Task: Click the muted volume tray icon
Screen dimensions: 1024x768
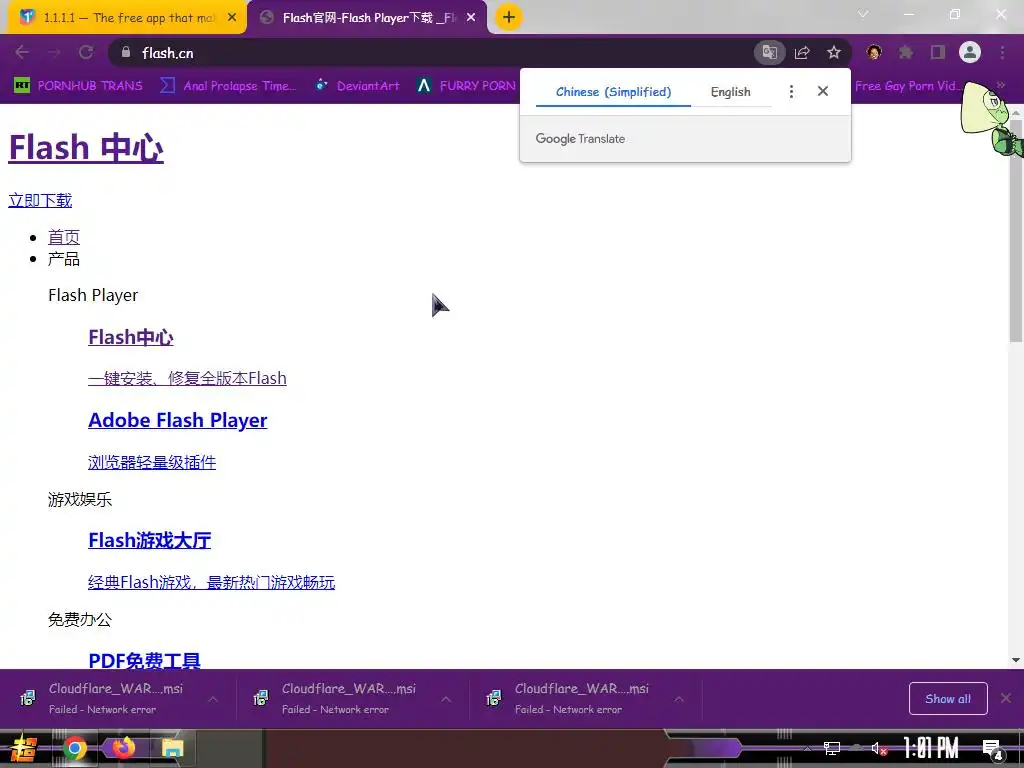Action: pyautogui.click(x=879, y=748)
